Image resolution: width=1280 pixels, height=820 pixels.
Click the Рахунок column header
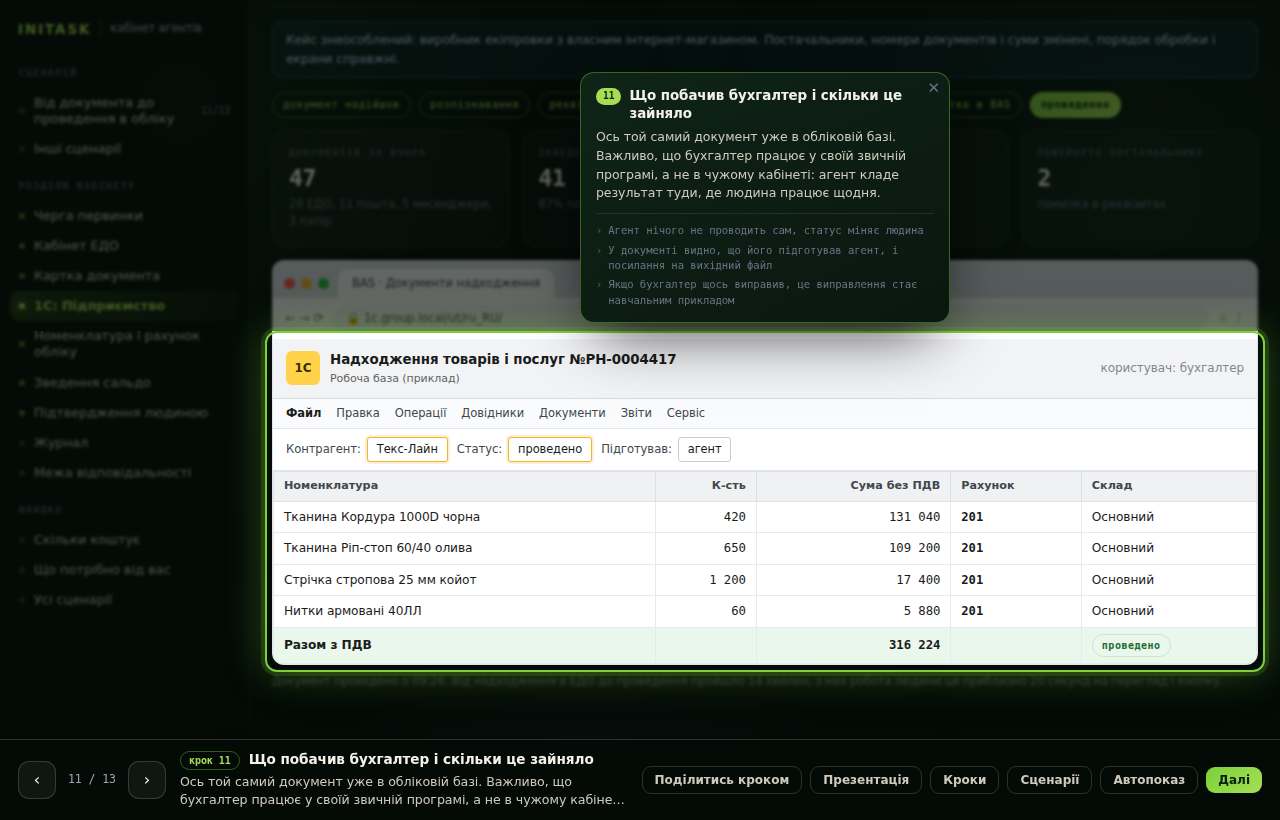[x=1016, y=486]
